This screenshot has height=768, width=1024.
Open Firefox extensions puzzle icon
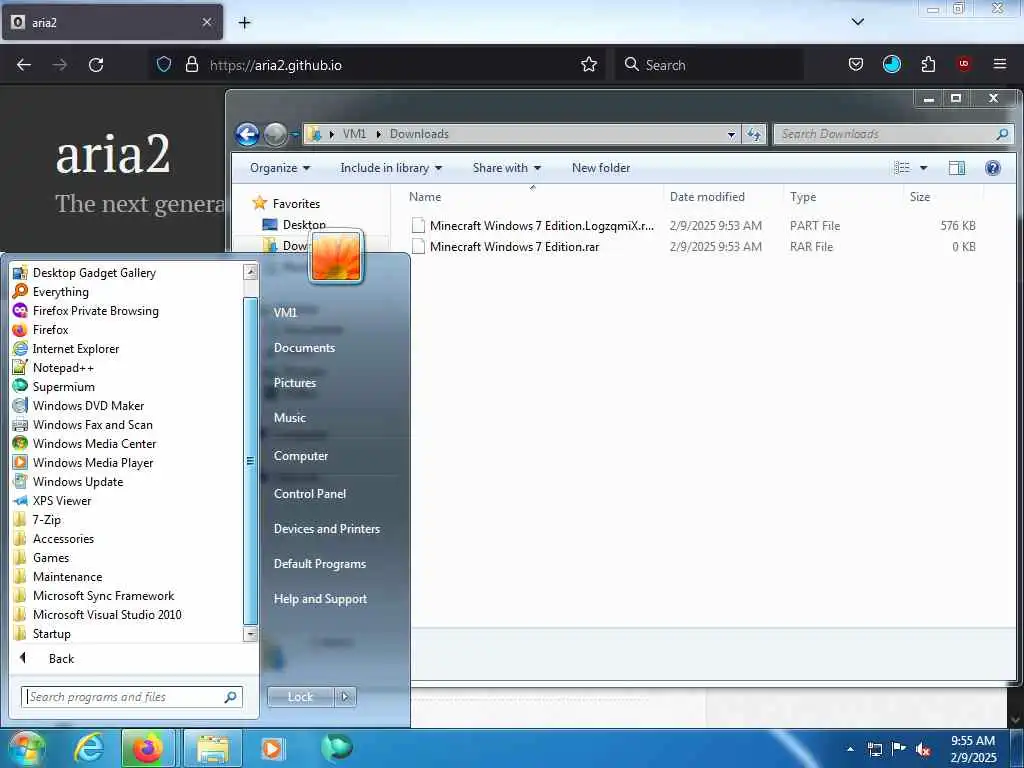(928, 64)
